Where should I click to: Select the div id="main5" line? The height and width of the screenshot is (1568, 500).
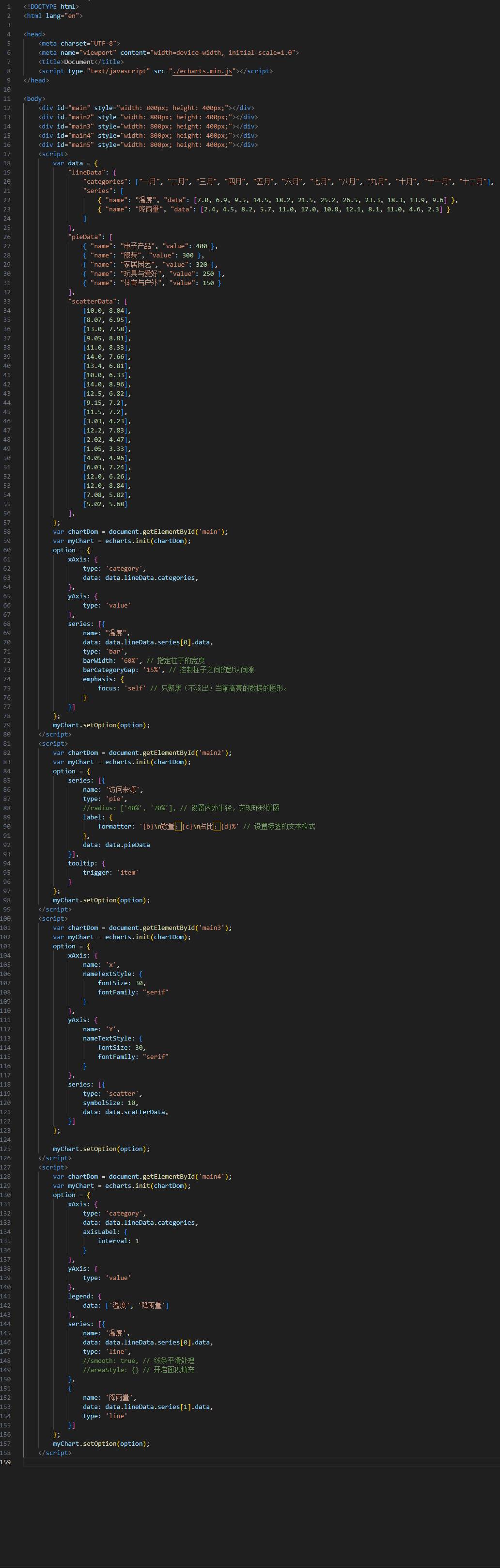coord(148,145)
